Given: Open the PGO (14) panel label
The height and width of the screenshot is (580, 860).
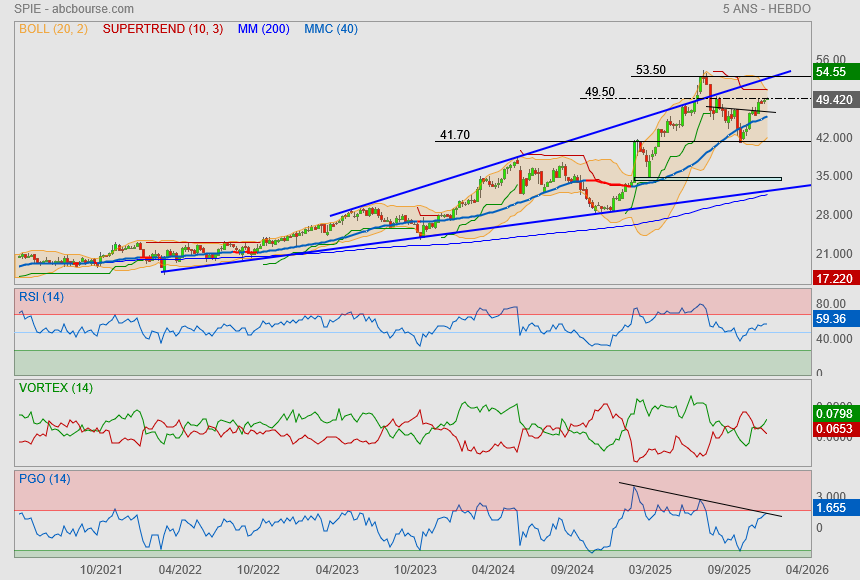Looking at the screenshot, I should coord(44,478).
